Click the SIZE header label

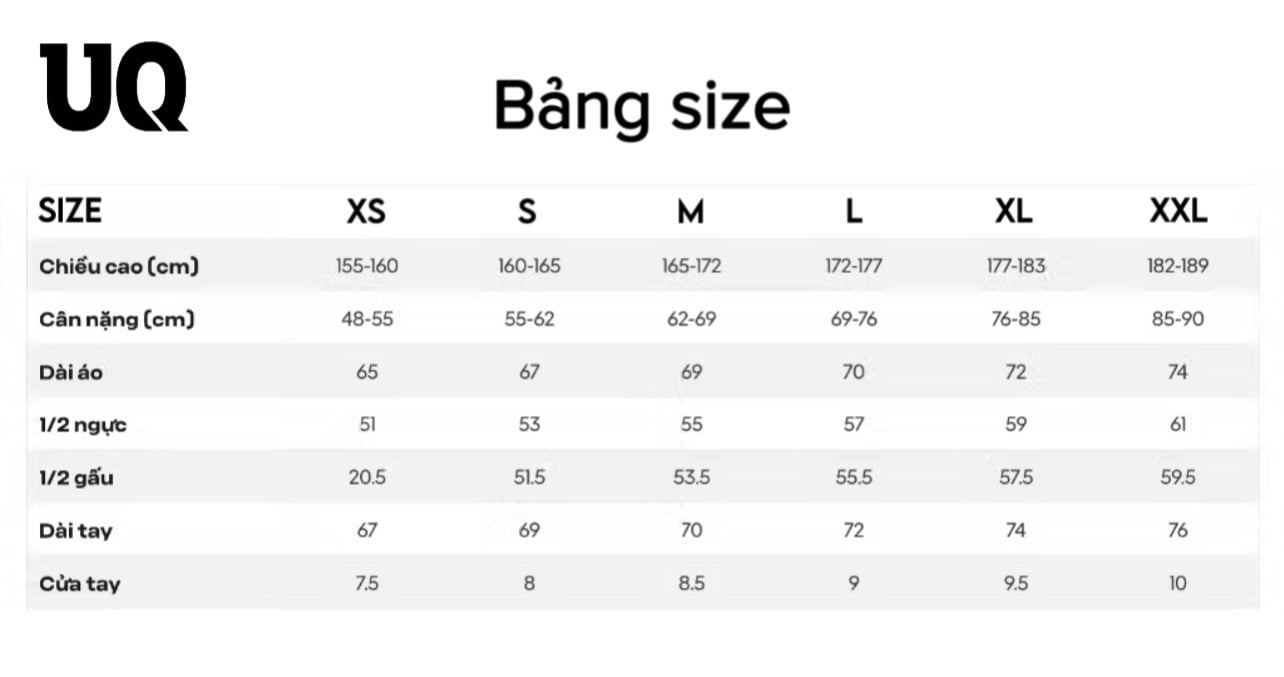70,212
